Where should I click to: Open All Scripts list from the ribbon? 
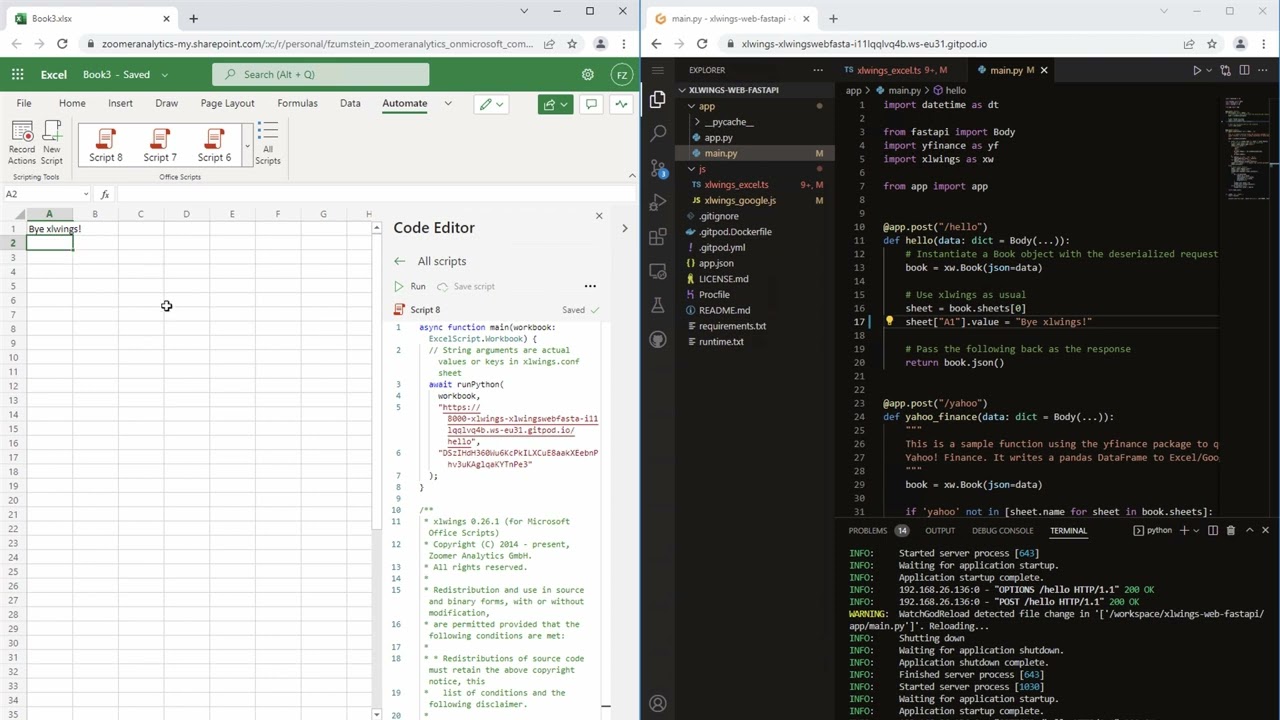[267, 143]
